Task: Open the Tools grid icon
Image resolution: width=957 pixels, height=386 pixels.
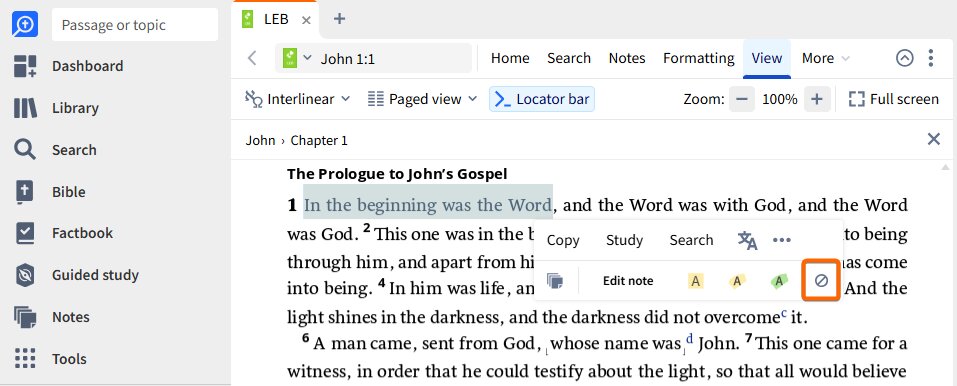Action: pos(25,359)
